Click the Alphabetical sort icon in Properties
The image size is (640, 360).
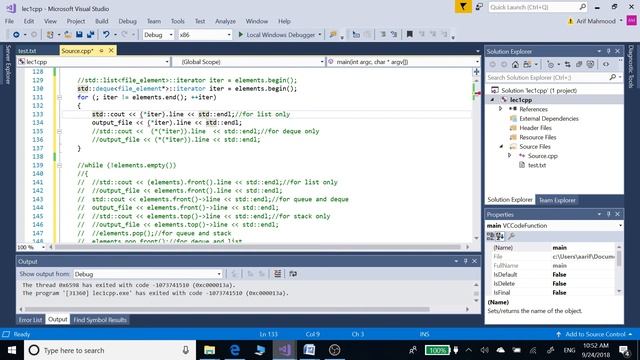500,236
